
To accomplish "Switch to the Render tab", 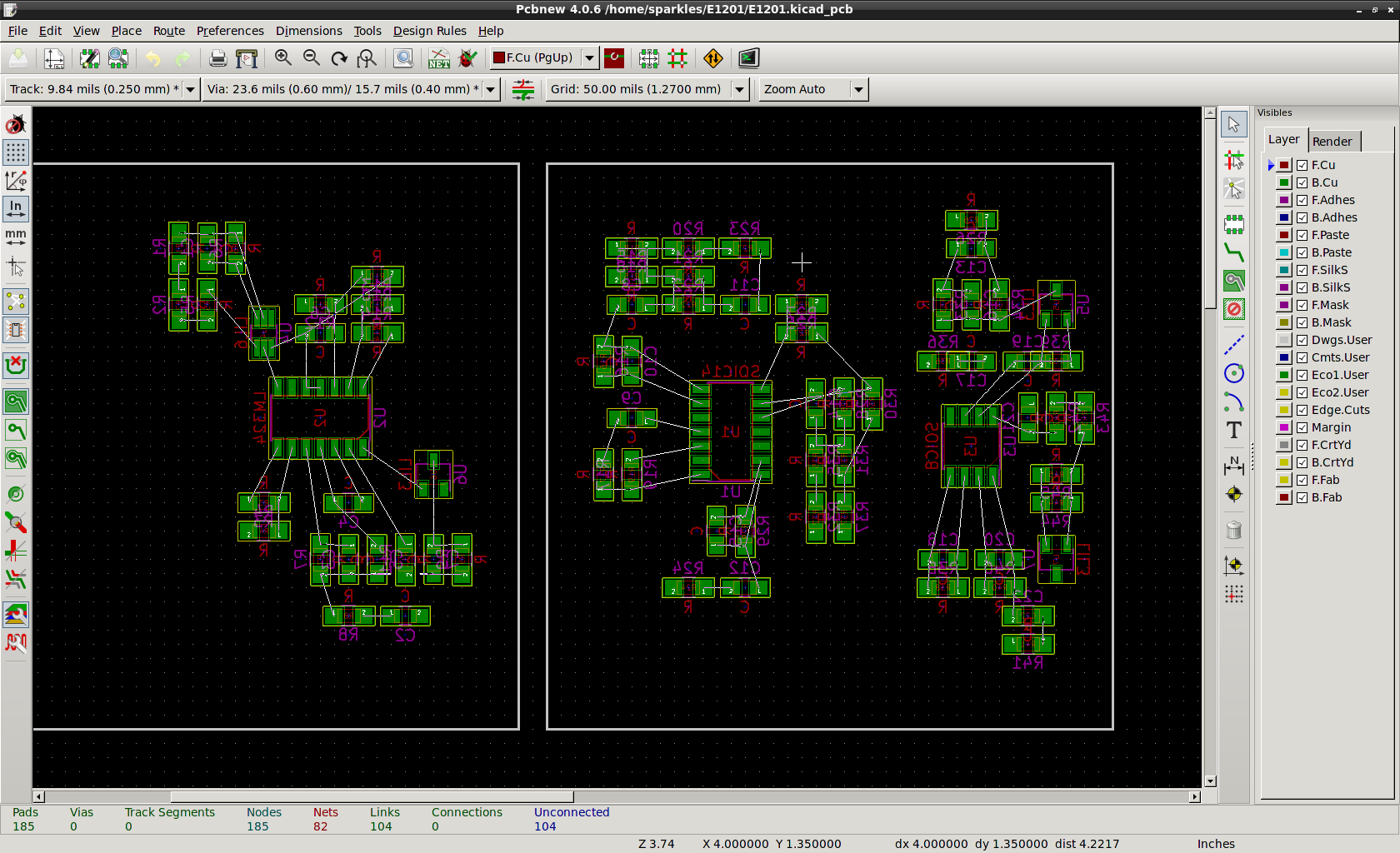I will [x=1332, y=141].
